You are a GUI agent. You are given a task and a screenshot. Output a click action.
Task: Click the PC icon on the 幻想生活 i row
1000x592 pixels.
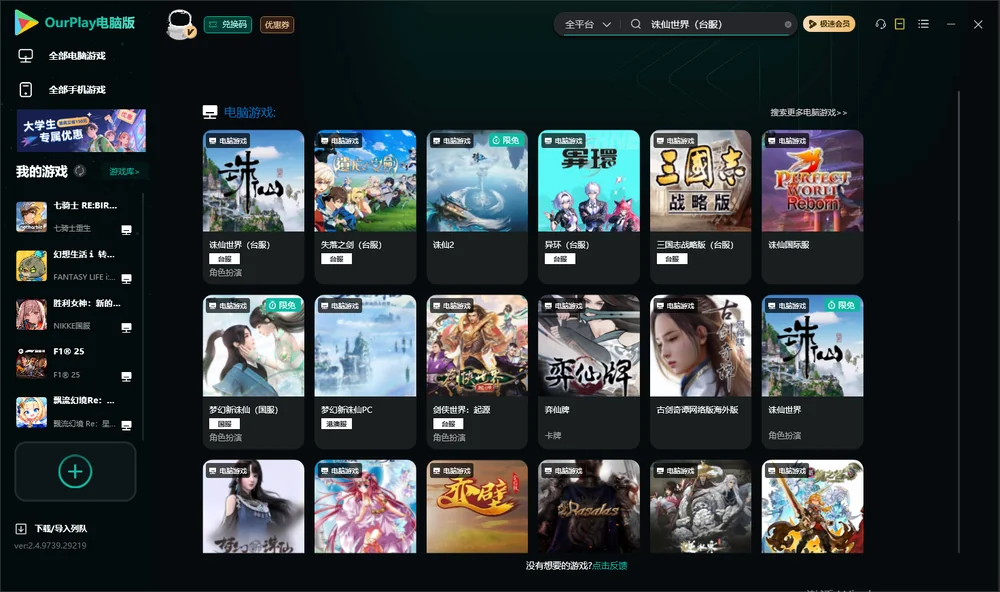tap(126, 279)
